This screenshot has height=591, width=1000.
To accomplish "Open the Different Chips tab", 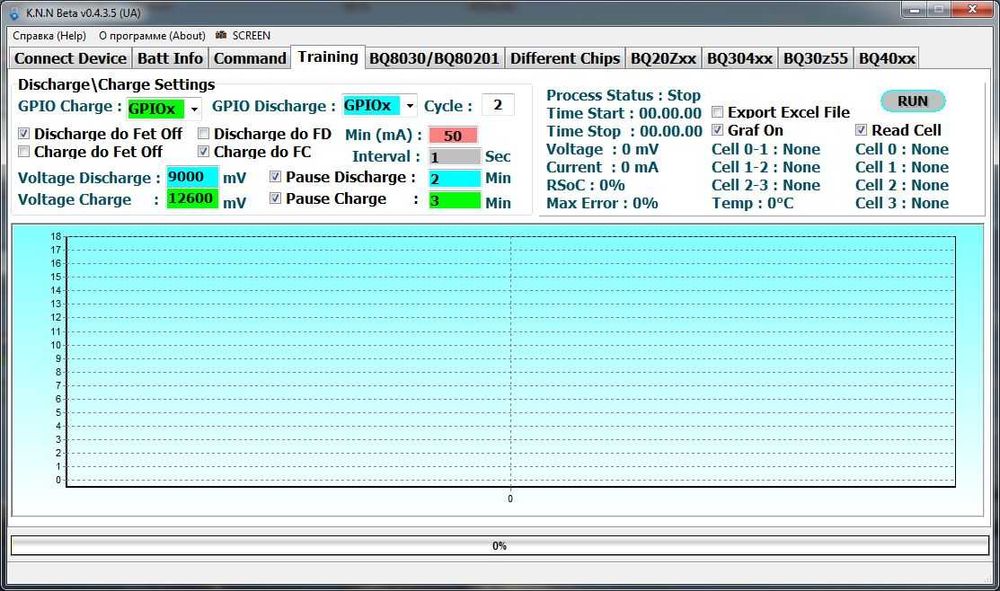I will [x=565, y=59].
